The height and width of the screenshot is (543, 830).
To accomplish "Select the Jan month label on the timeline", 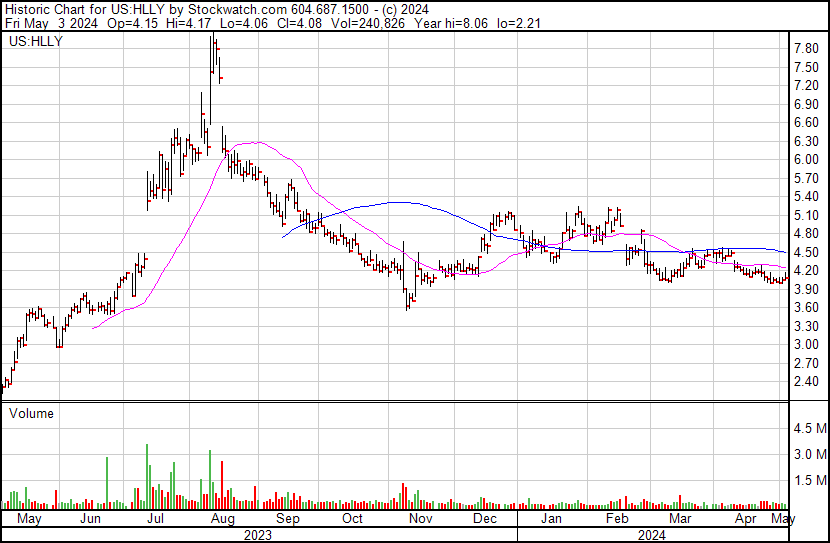I will point(550,520).
